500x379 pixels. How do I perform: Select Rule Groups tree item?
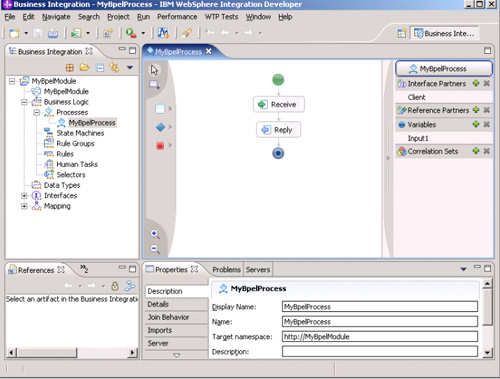[x=75, y=144]
